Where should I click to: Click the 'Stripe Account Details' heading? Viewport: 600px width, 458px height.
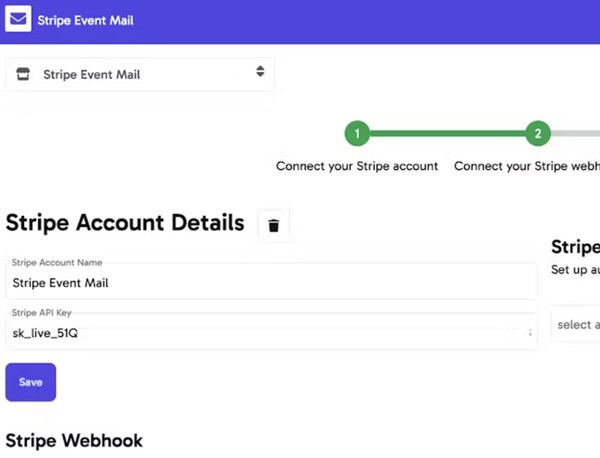point(125,223)
